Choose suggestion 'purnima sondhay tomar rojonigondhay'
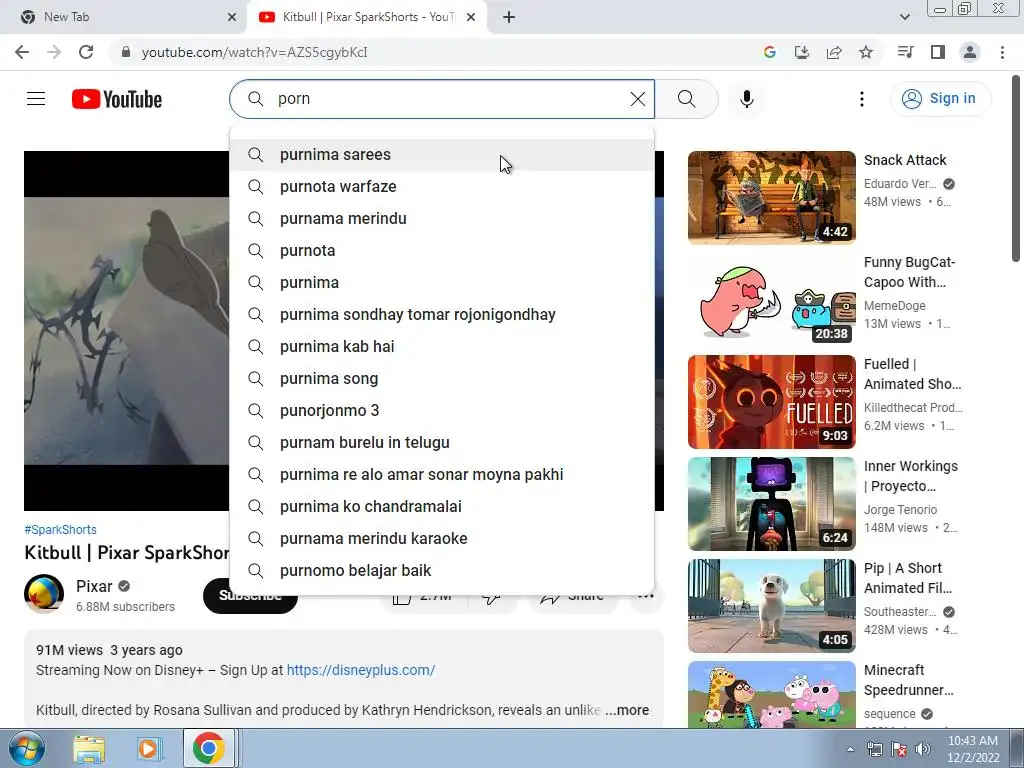This screenshot has height=768, width=1024. coord(441,315)
